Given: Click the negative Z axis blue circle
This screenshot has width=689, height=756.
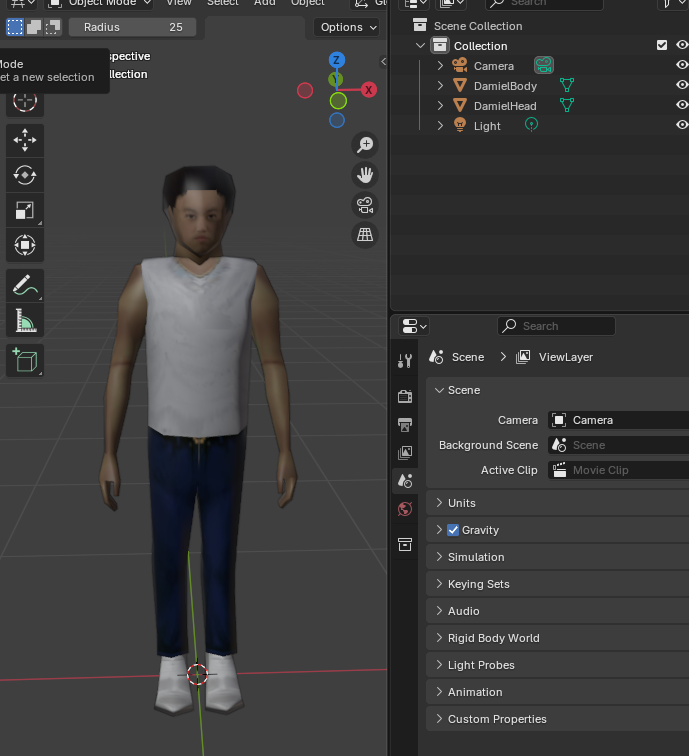Looking at the screenshot, I should pos(337,120).
